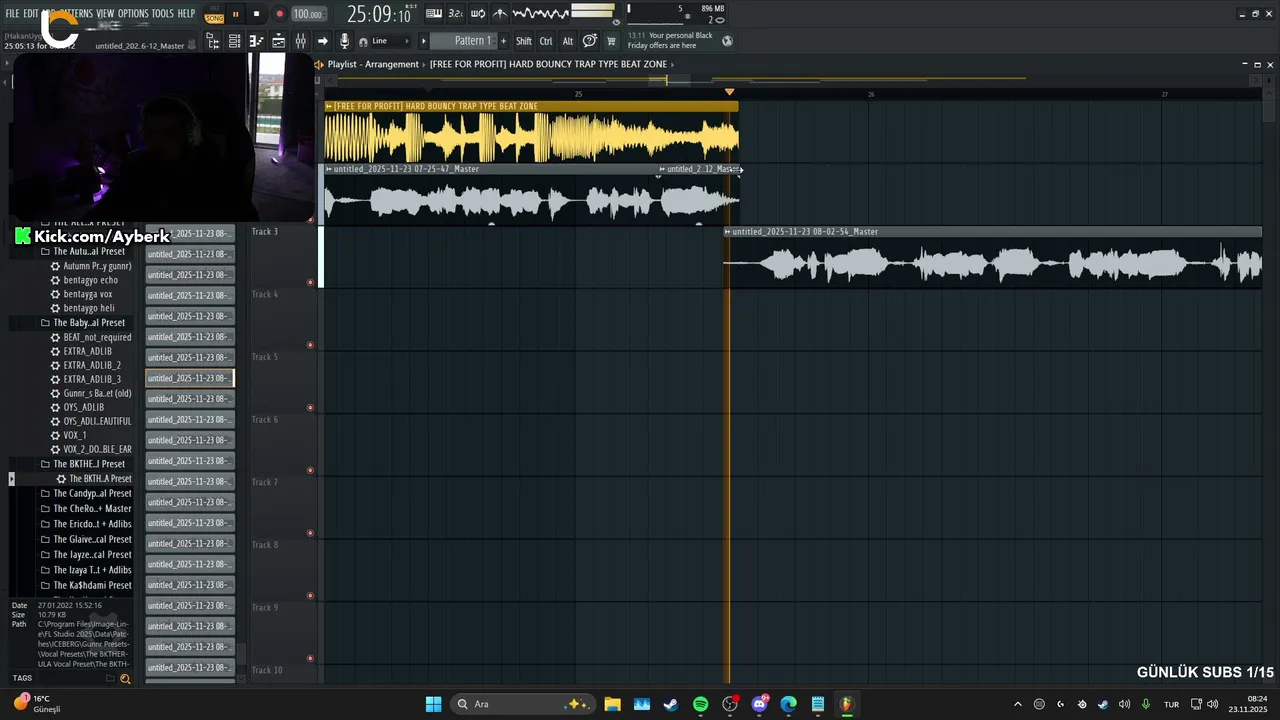The image size is (1280, 720).
Task: Open the online shop cart icon
Action: [611, 41]
